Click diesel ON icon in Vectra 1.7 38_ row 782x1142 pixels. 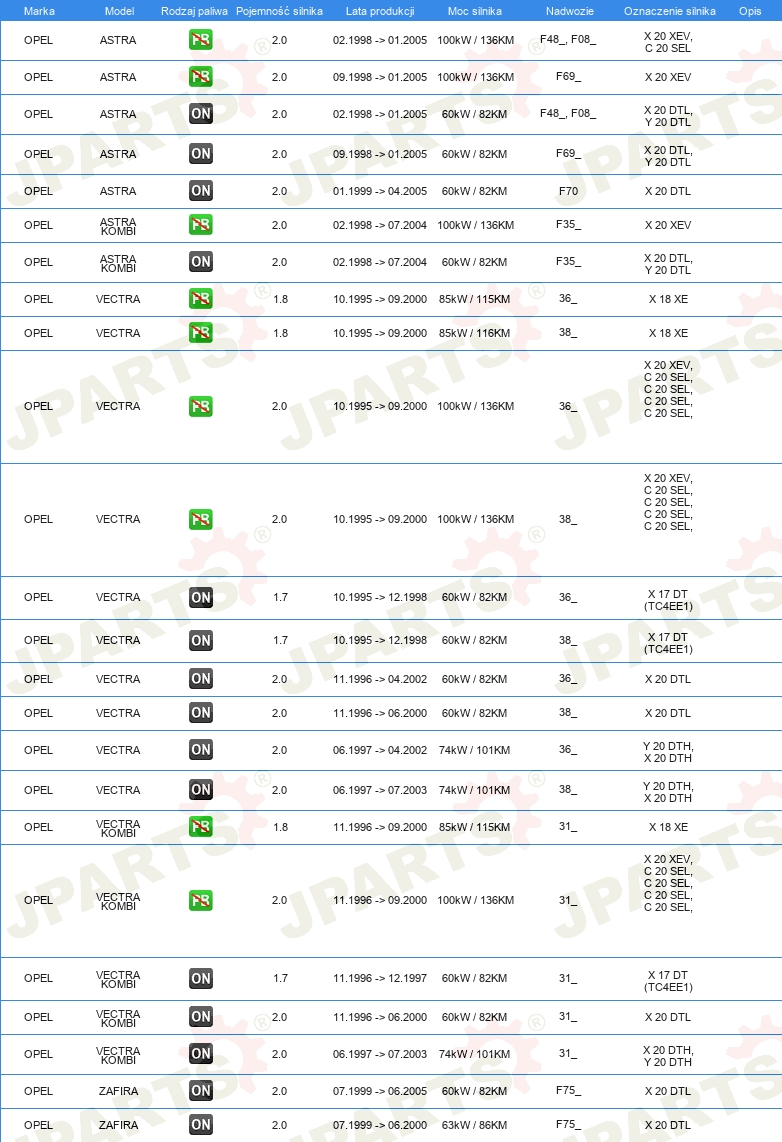[x=200, y=640]
